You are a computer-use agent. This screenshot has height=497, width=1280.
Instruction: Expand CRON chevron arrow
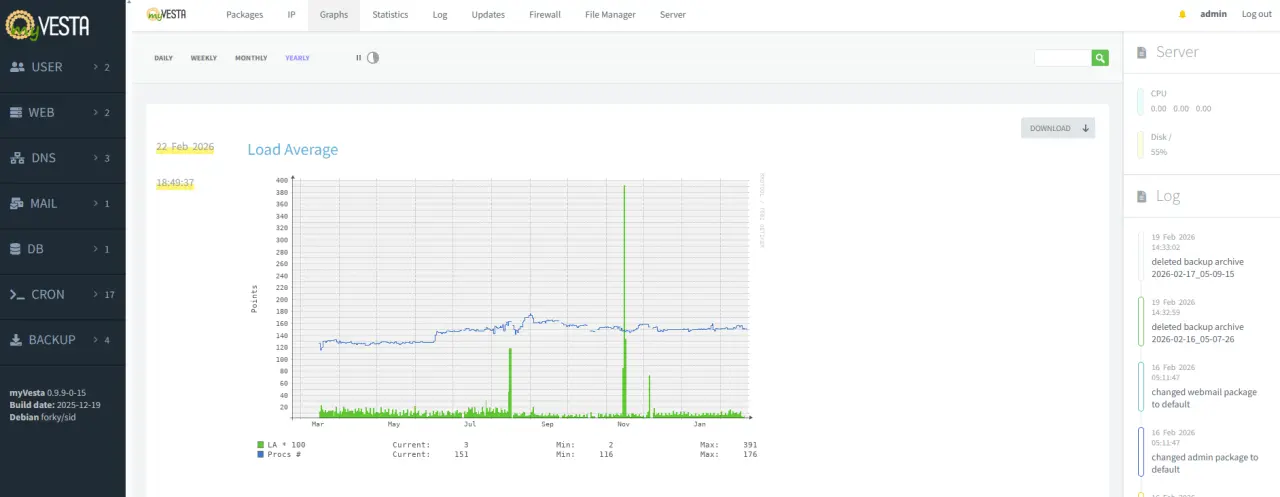click(x=95, y=294)
